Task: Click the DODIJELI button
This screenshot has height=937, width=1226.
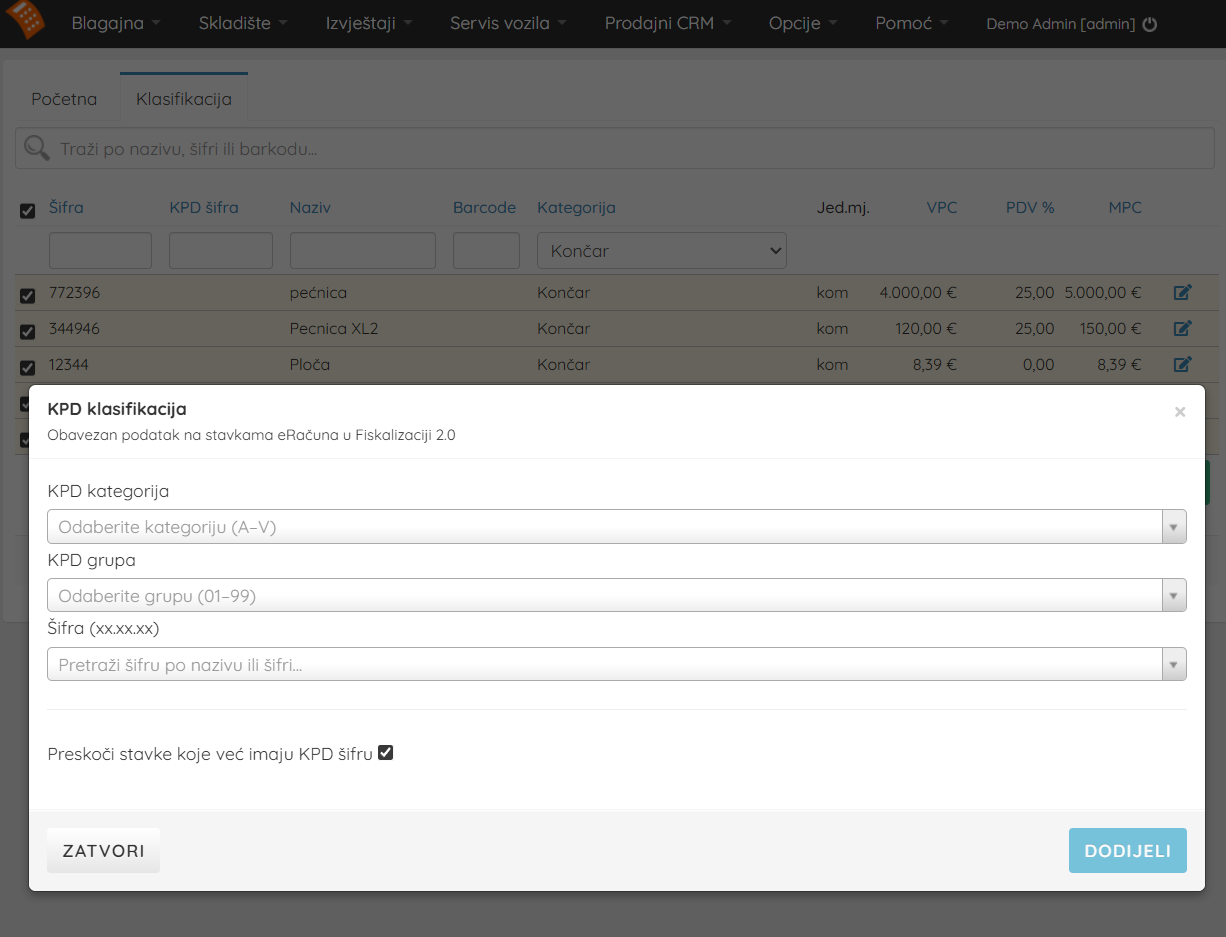Action: (x=1128, y=851)
